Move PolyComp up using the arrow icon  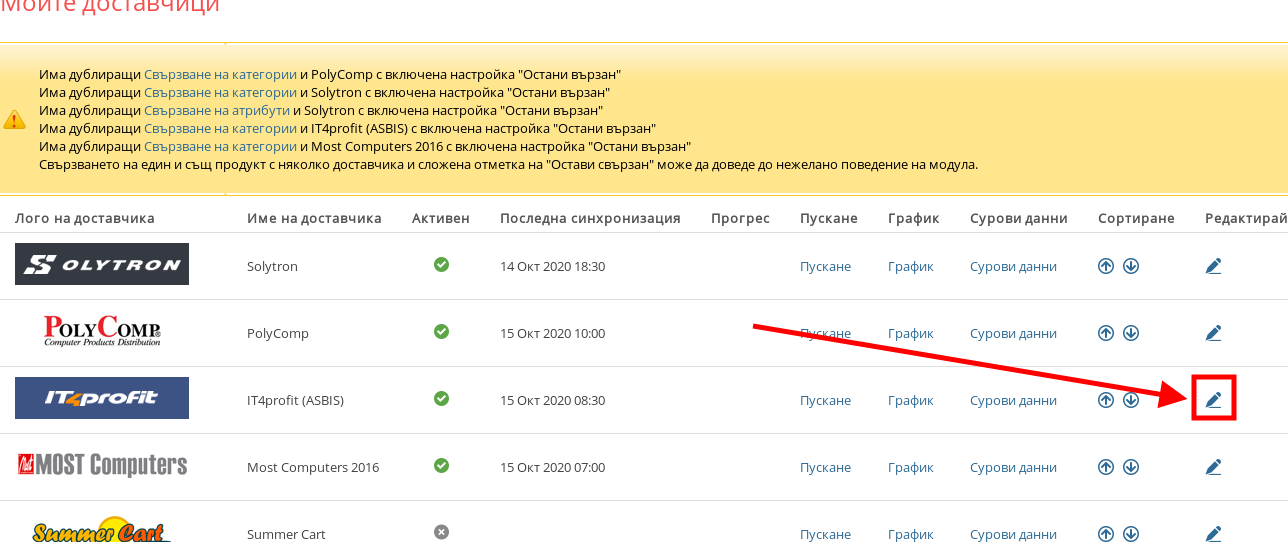pos(1106,333)
